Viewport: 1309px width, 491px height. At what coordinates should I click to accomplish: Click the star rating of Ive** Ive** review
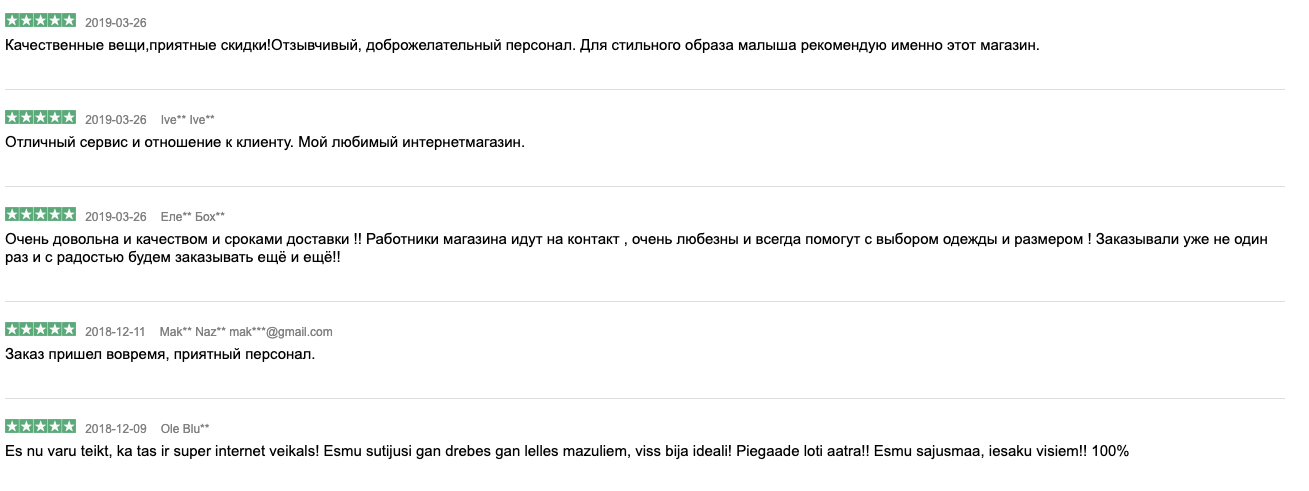(40, 118)
